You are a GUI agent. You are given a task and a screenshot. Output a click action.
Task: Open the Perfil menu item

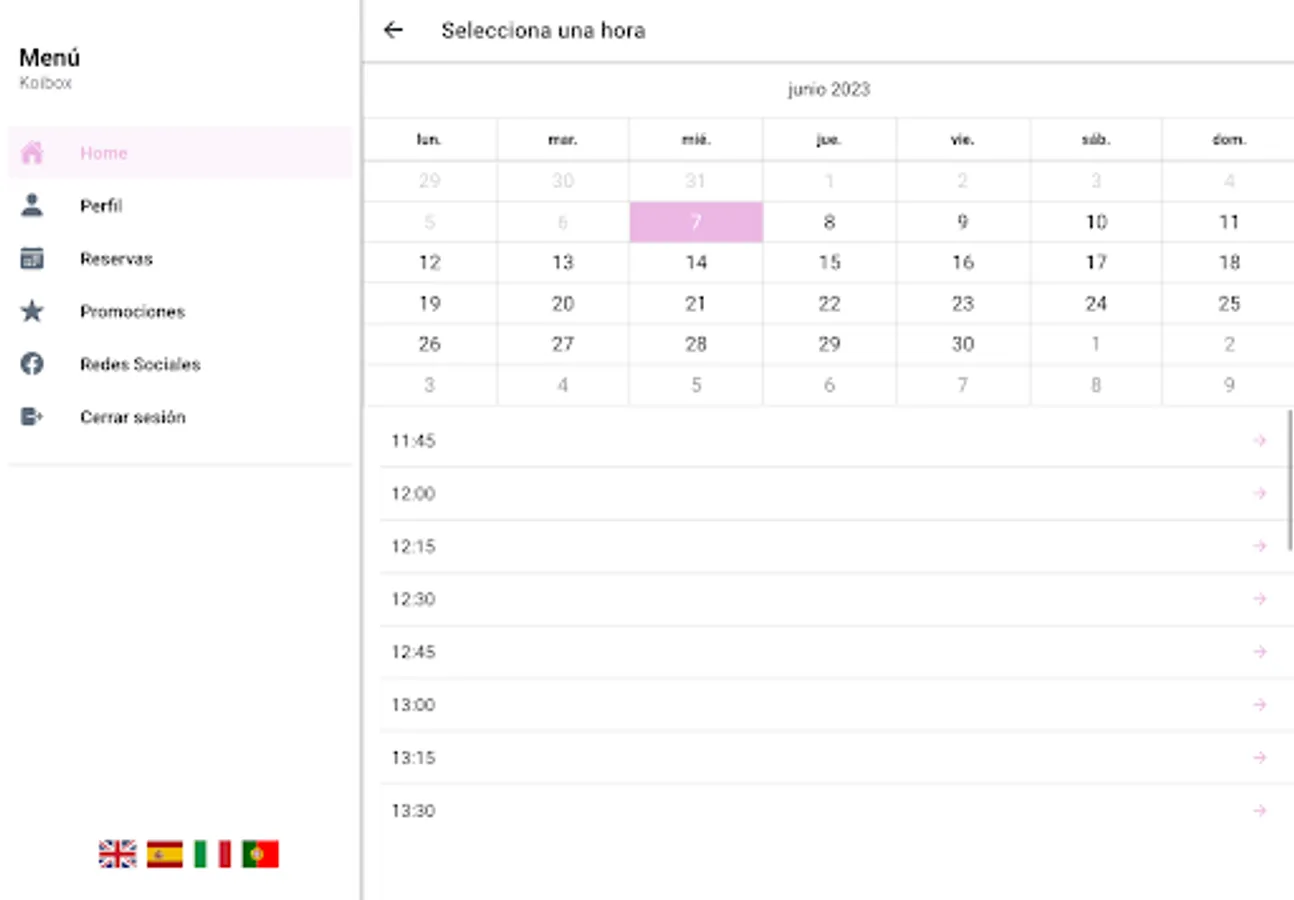coord(101,206)
